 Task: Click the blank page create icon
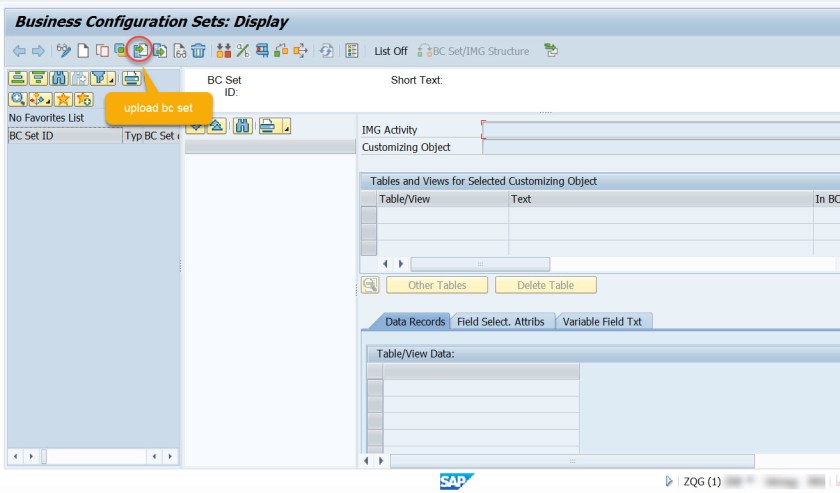point(83,51)
